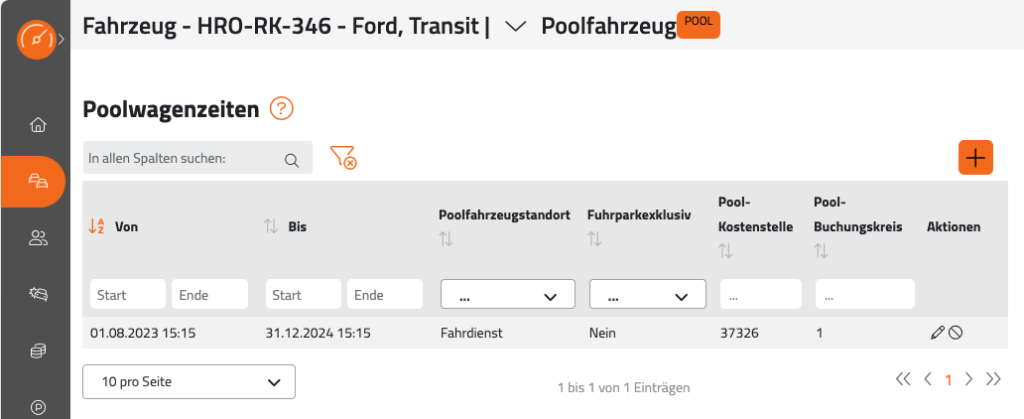Expand the vehicle title dropdown chevron
The height and width of the screenshot is (419, 1024).
516,27
